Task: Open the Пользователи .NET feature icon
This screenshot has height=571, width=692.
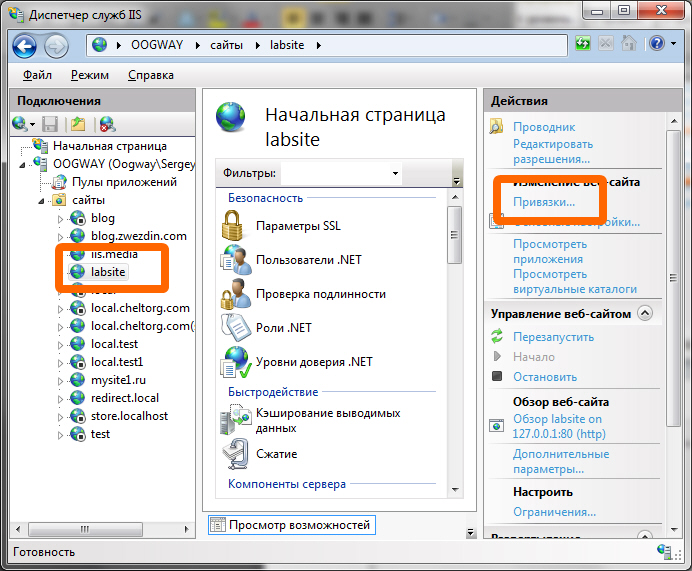Action: (x=235, y=260)
